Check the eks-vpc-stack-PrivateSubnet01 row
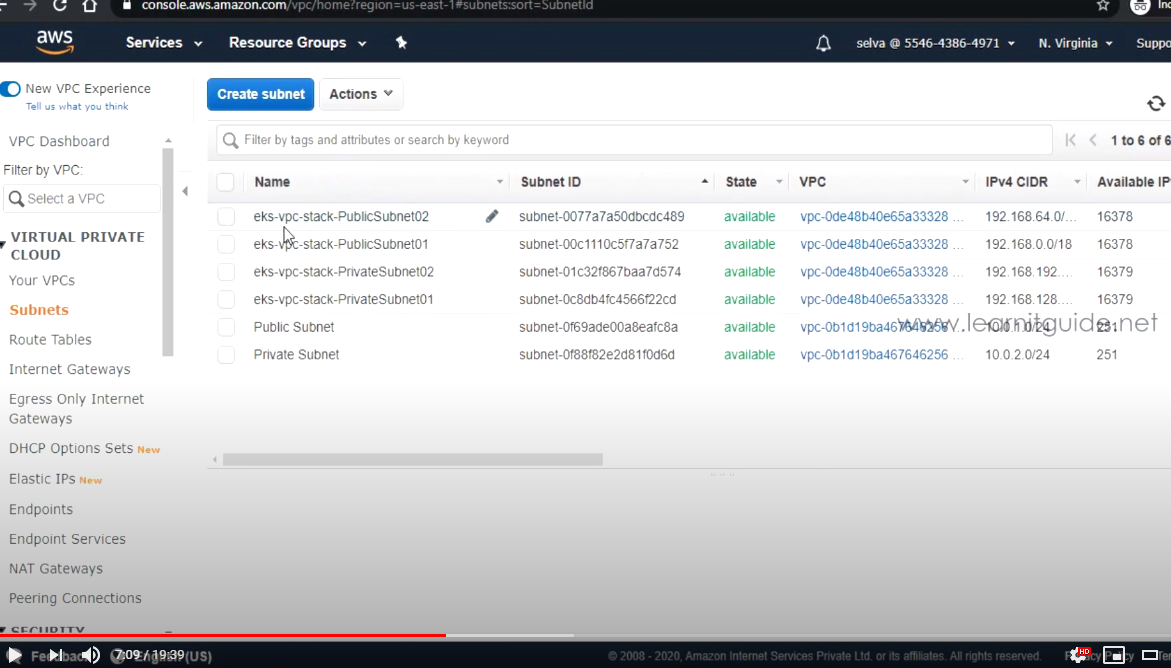This screenshot has height=668, width=1171. tap(226, 300)
